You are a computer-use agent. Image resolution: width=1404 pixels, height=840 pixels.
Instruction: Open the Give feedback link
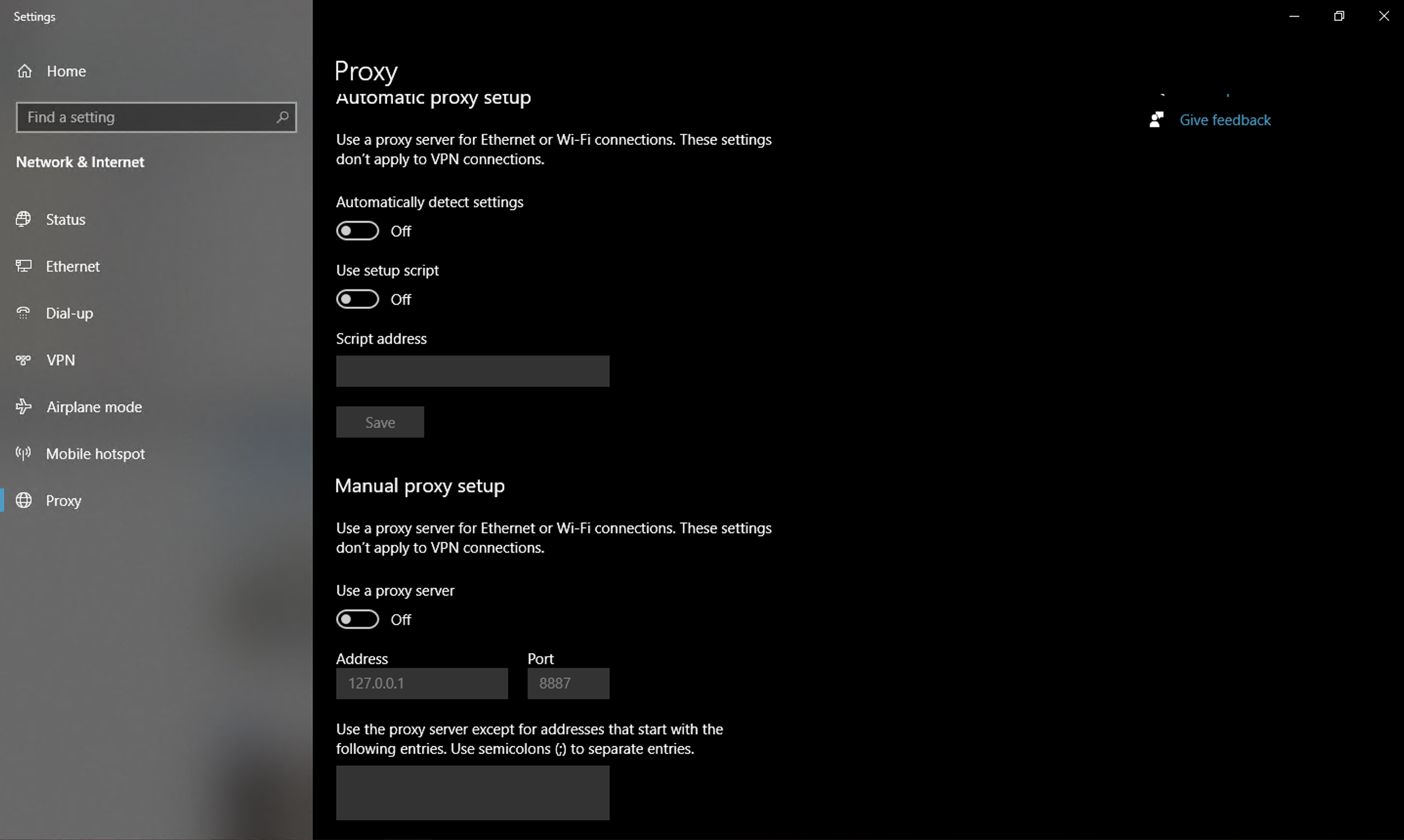click(x=1225, y=120)
